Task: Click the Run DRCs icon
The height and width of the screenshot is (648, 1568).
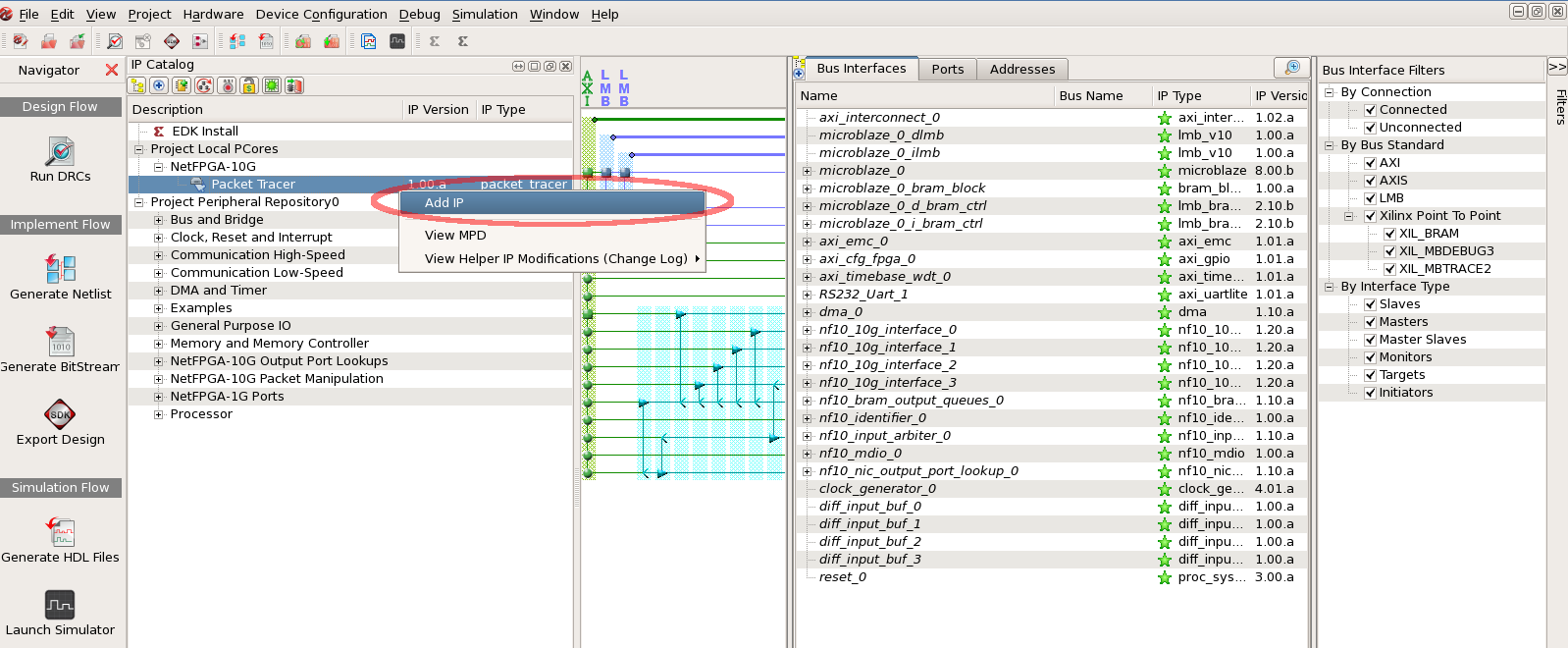Action: [x=60, y=152]
